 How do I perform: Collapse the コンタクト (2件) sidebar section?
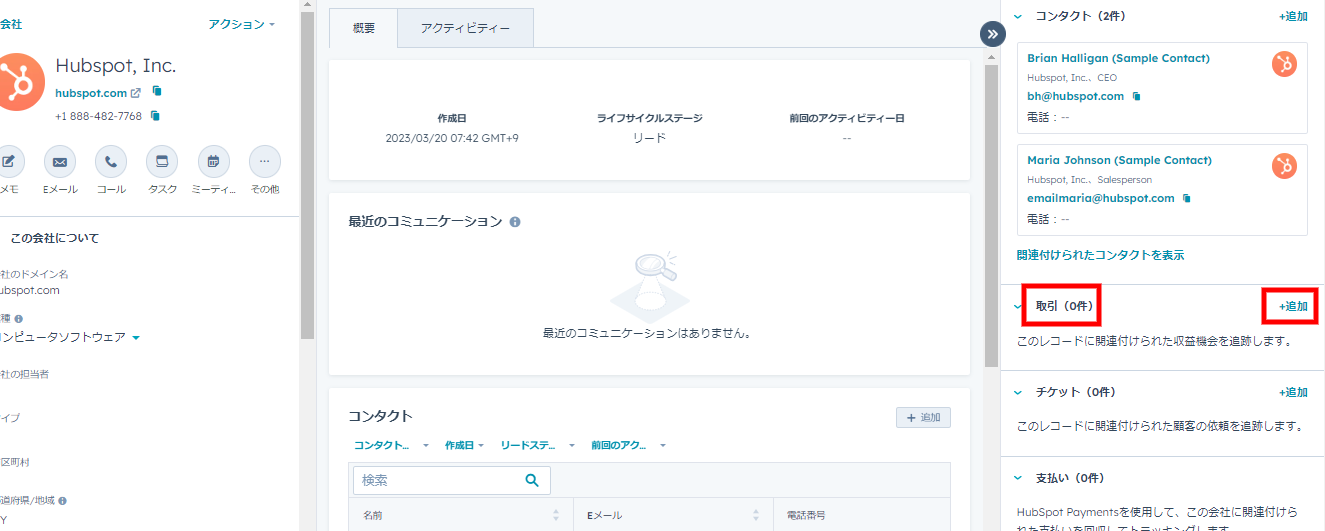click(x=1018, y=16)
